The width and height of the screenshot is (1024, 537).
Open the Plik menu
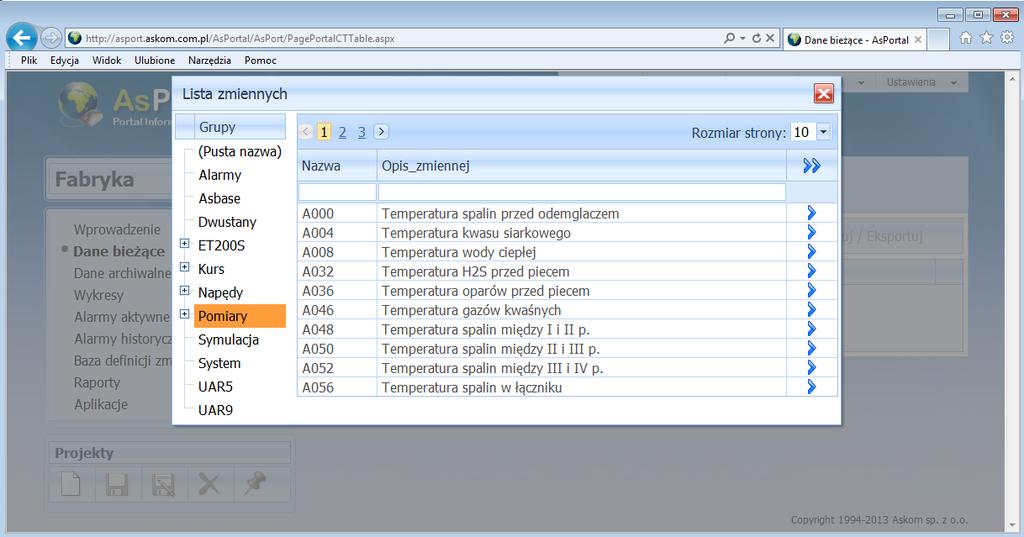[x=29, y=60]
